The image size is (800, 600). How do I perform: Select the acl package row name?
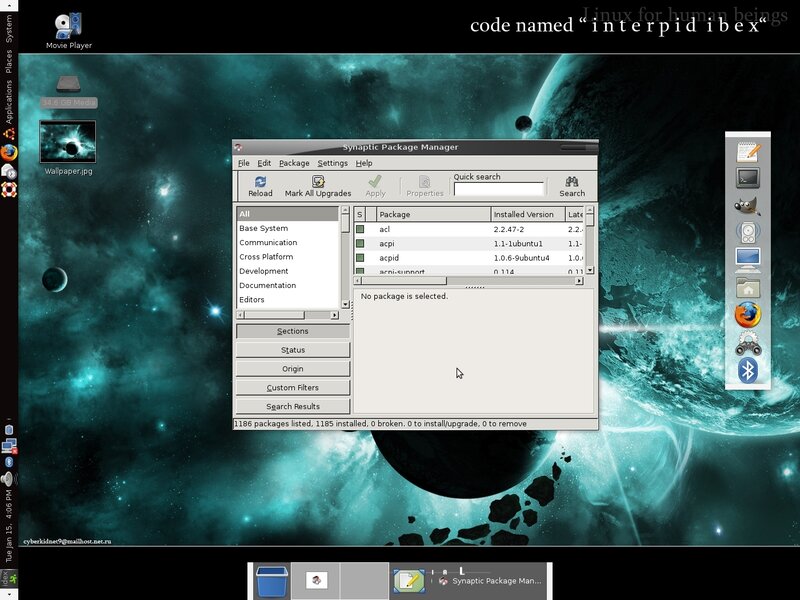pos(384,229)
